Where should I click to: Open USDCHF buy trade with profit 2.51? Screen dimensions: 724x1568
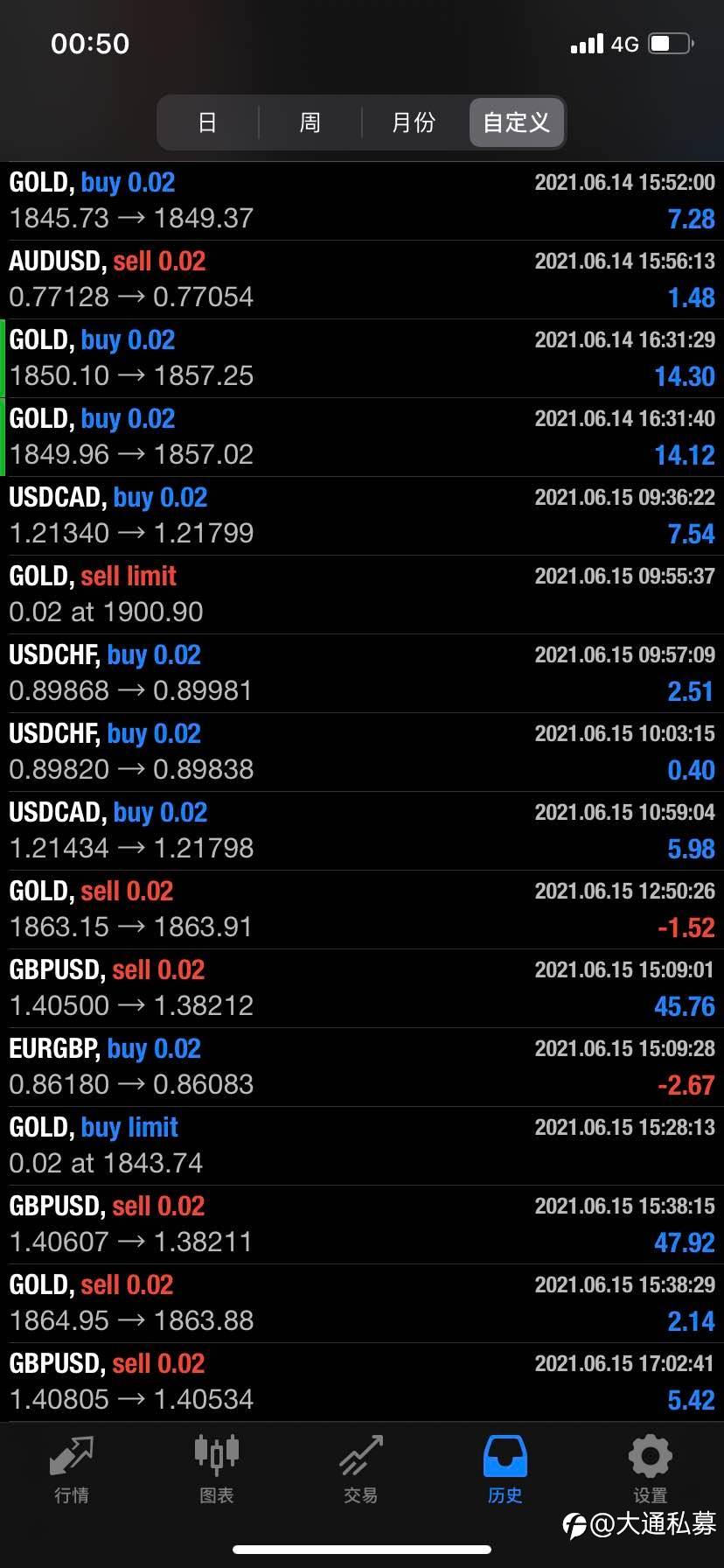(x=362, y=674)
